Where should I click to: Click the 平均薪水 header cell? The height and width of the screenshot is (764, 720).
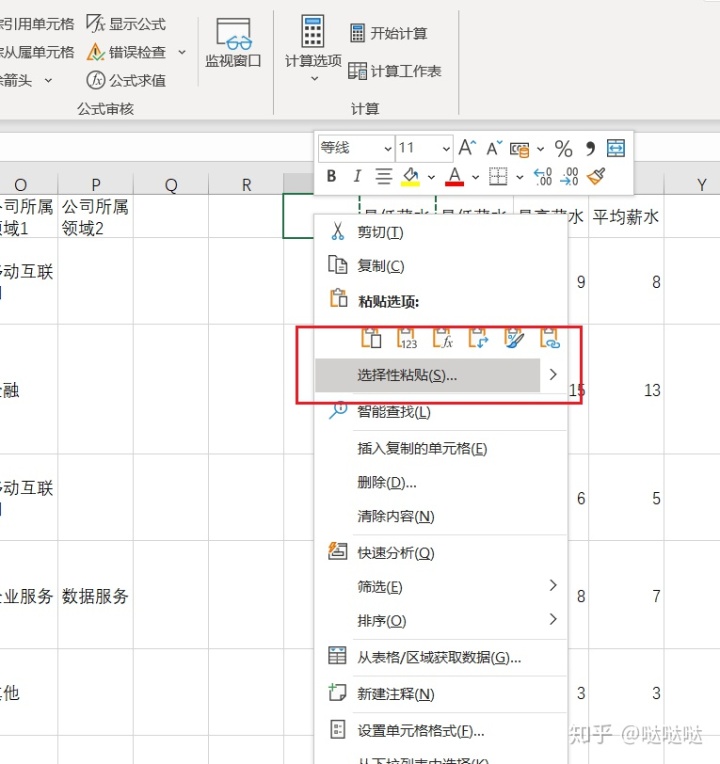click(x=626, y=216)
